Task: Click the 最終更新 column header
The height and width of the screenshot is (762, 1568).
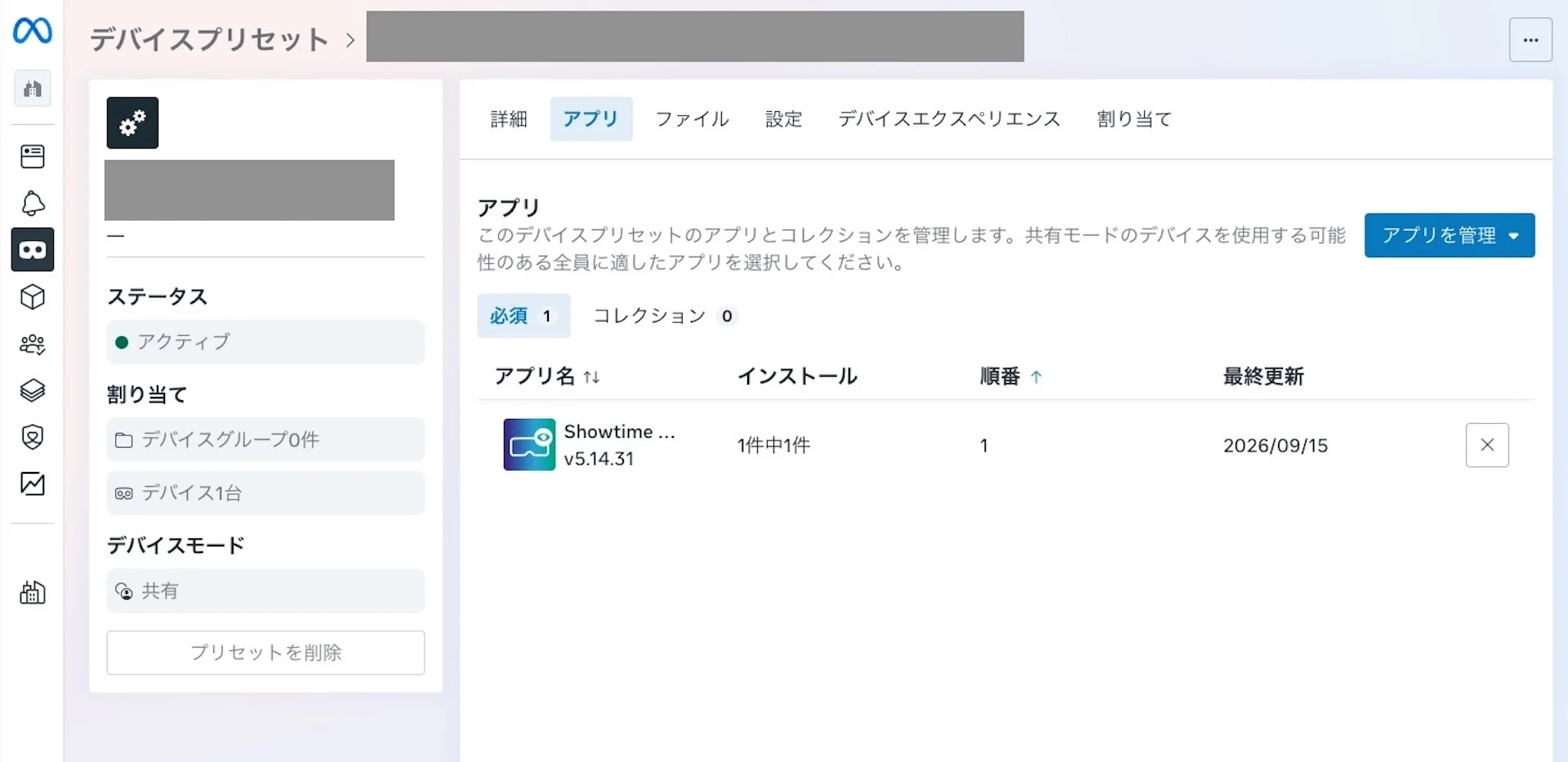Action: [1263, 376]
